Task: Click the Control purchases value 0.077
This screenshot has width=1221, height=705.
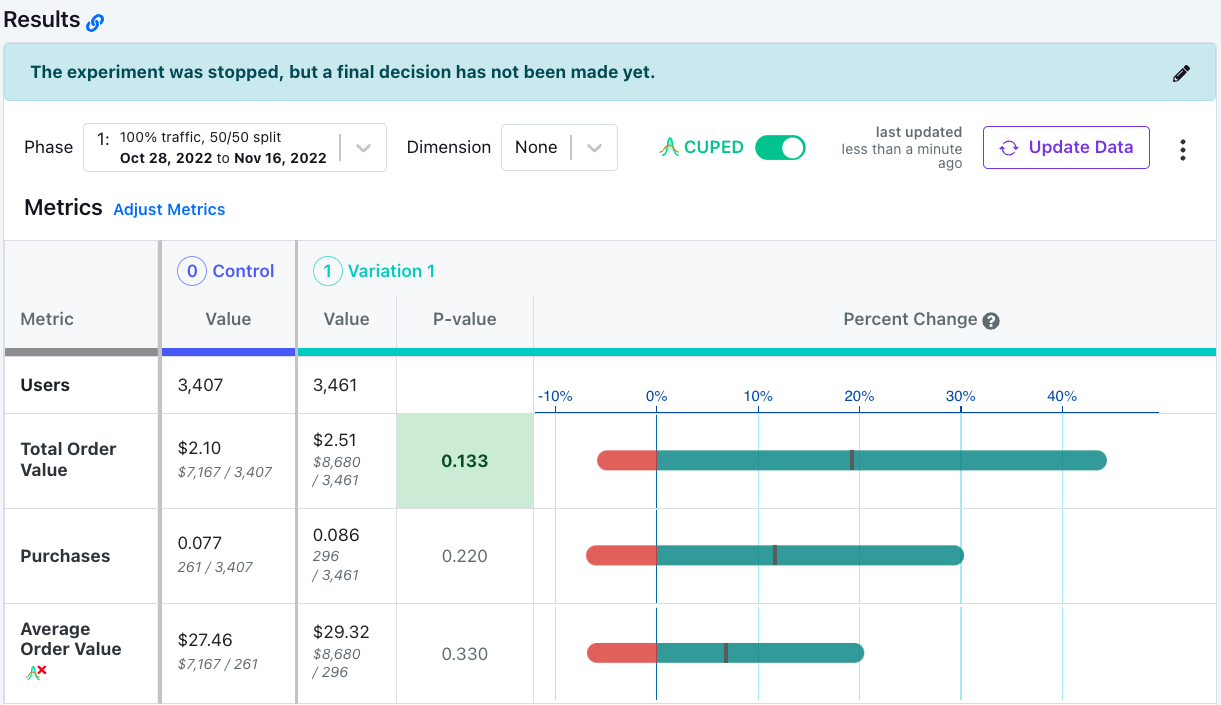Action: click(198, 544)
